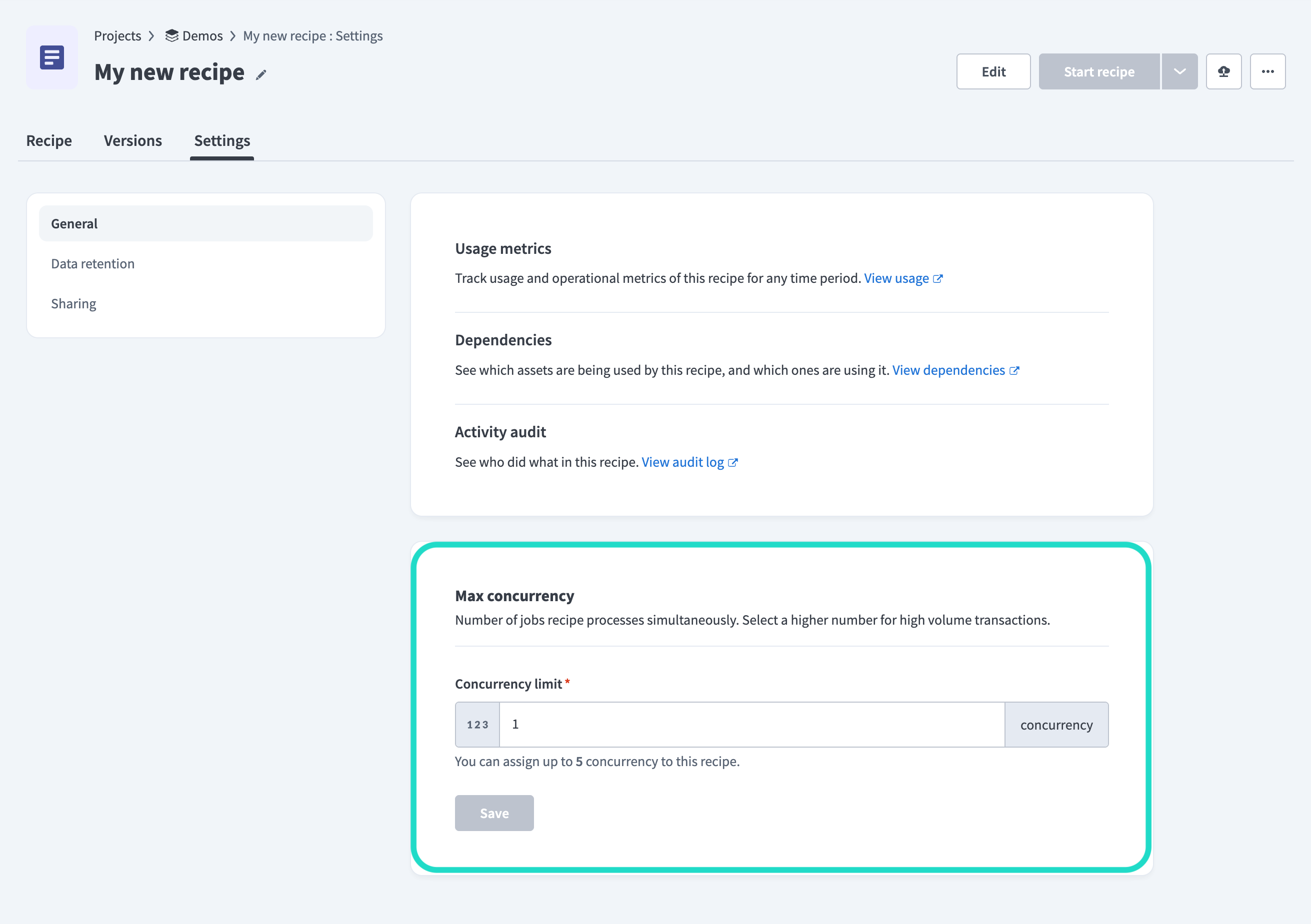Viewport: 1311px width, 924px height.
Task: Click the upload cloud icon button
Action: (1223, 71)
